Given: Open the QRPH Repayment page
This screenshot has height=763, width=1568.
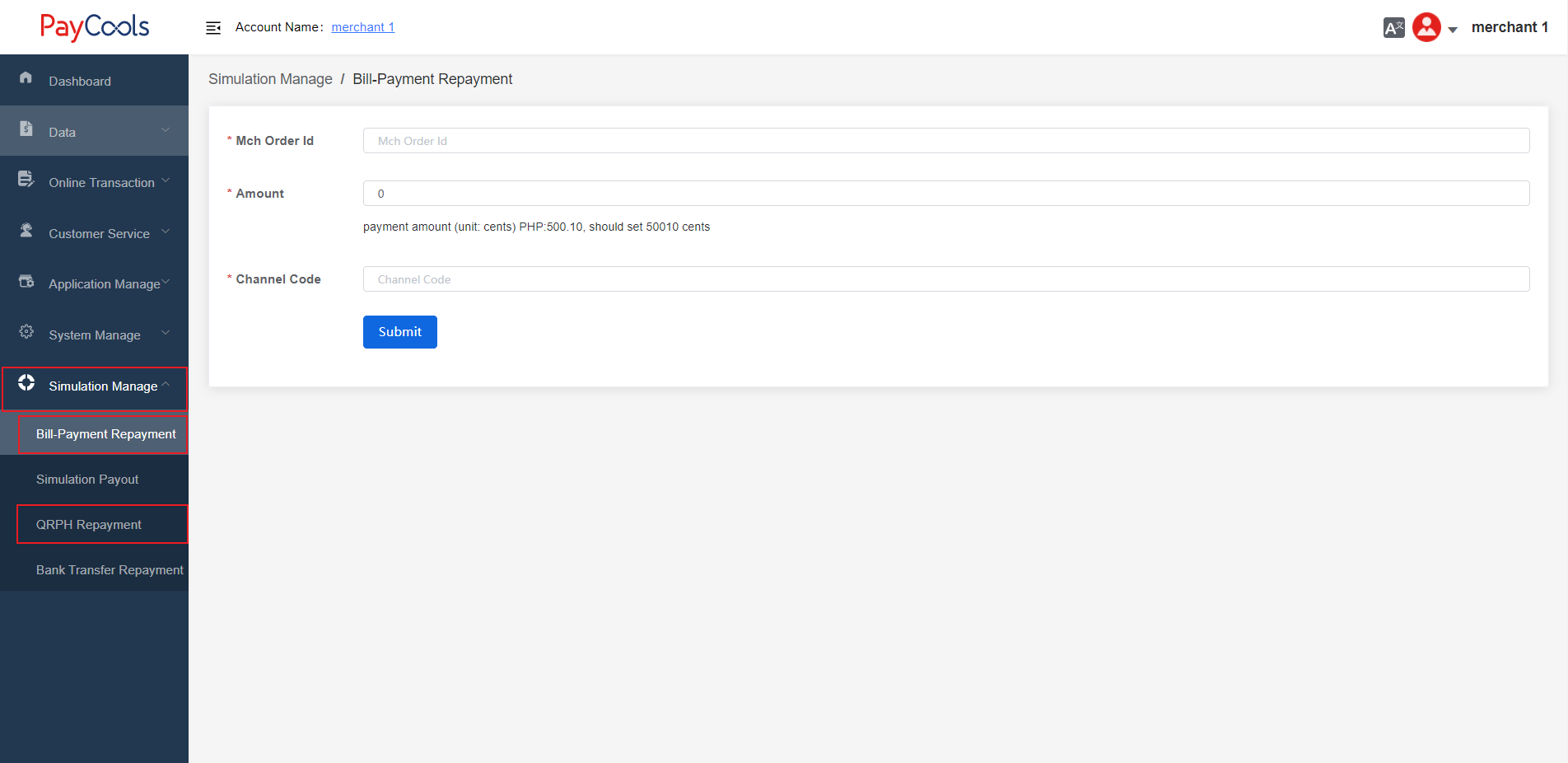Looking at the screenshot, I should (89, 525).
